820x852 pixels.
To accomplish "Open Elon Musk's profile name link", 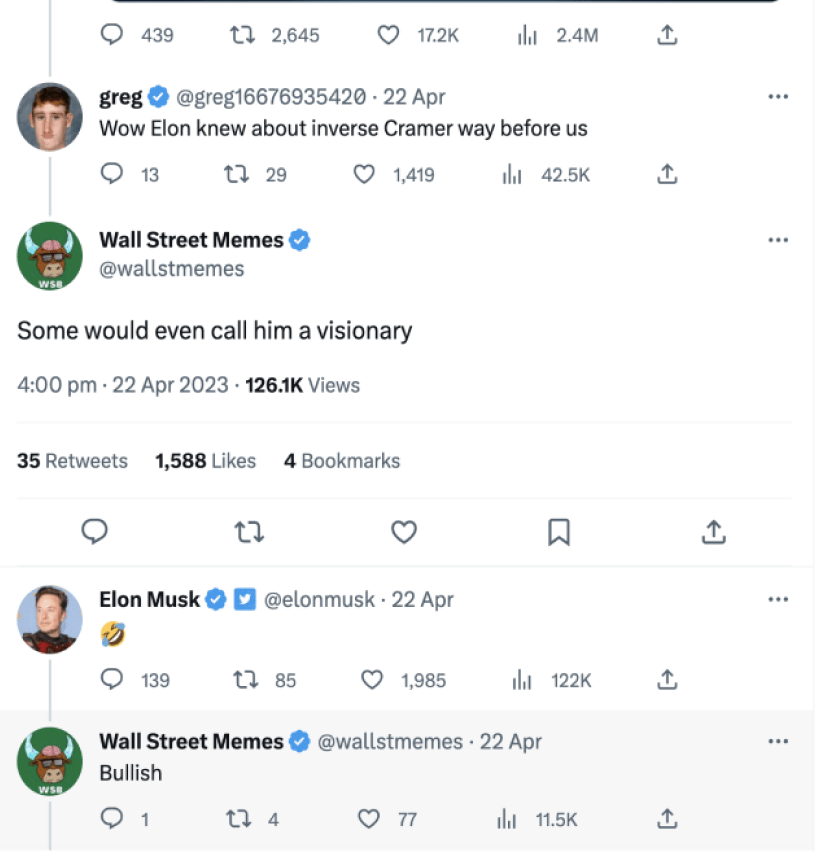I will 148,599.
